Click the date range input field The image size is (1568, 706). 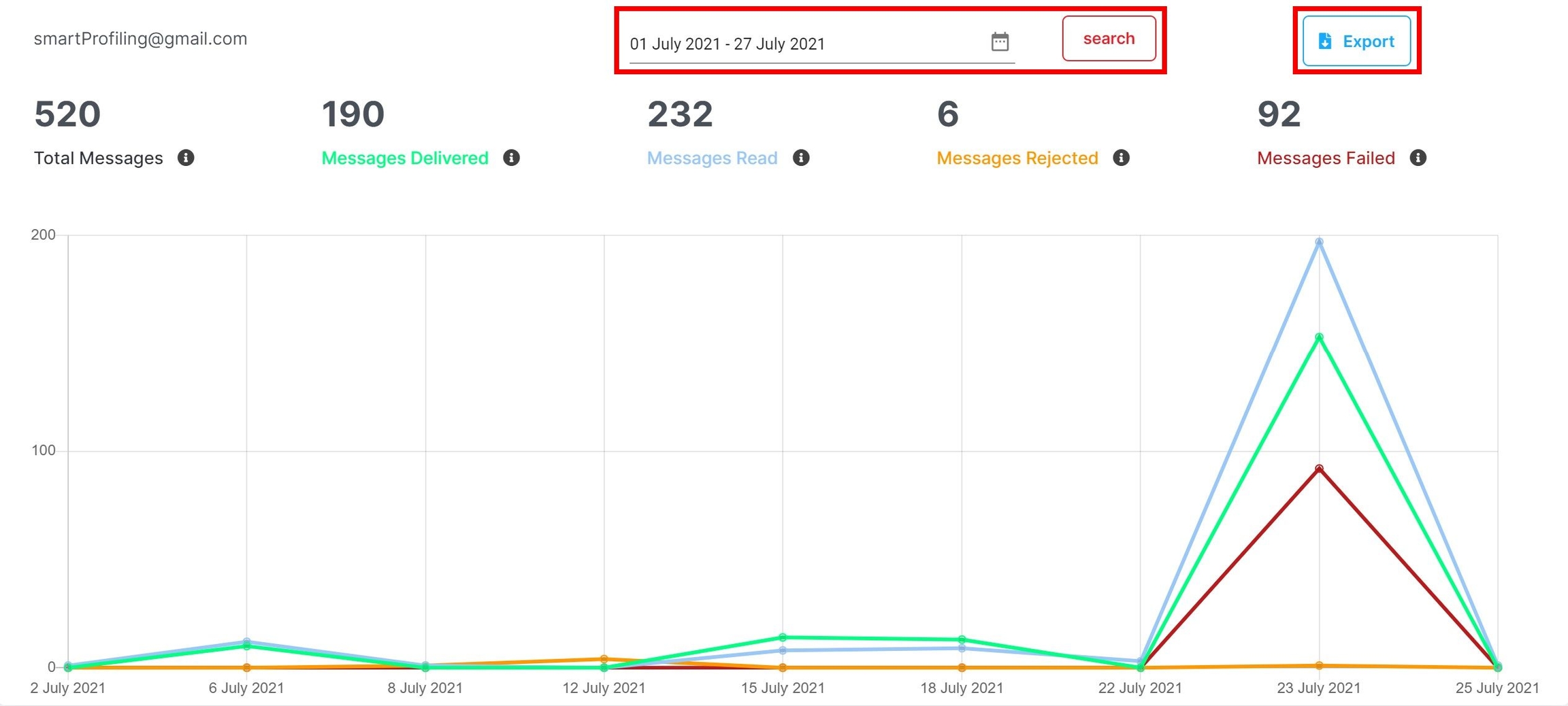point(803,44)
